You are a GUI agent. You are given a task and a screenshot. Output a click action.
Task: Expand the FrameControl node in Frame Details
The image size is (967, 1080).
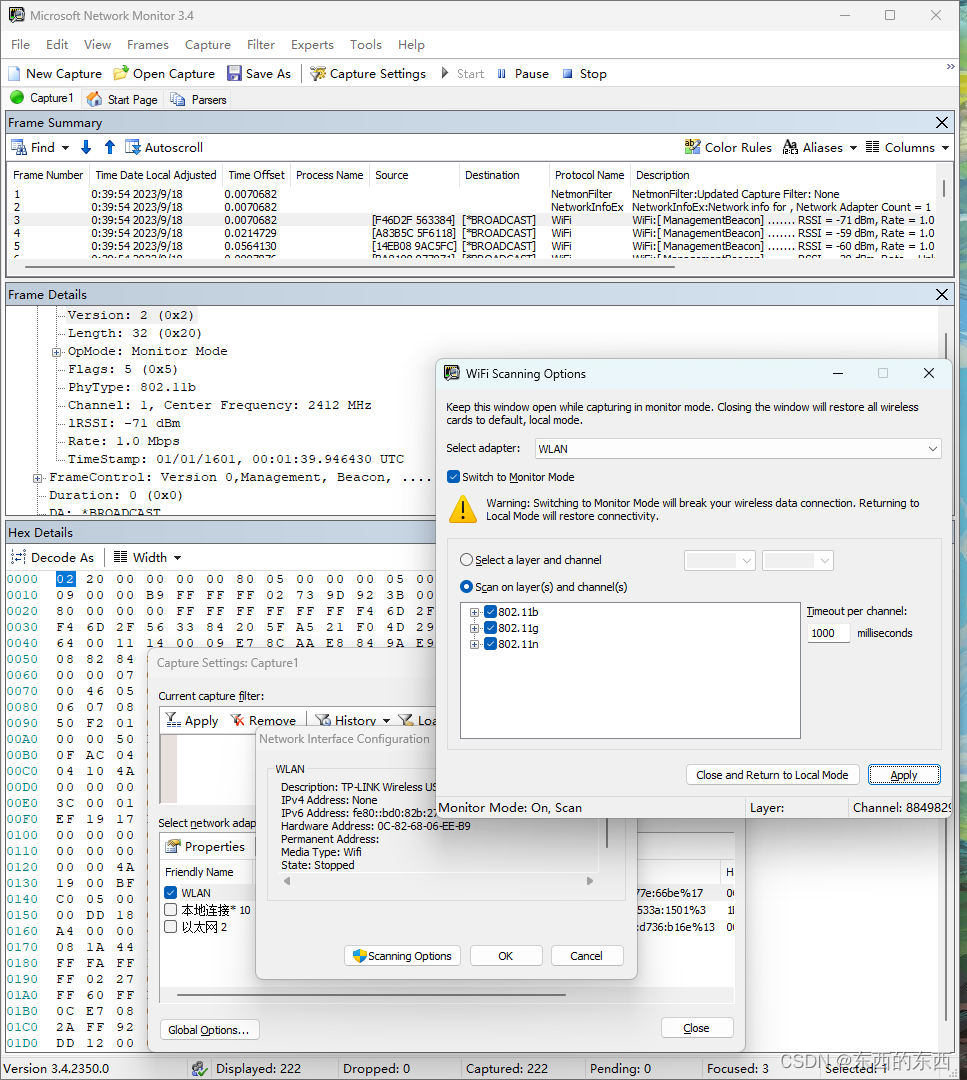[x=38, y=478]
